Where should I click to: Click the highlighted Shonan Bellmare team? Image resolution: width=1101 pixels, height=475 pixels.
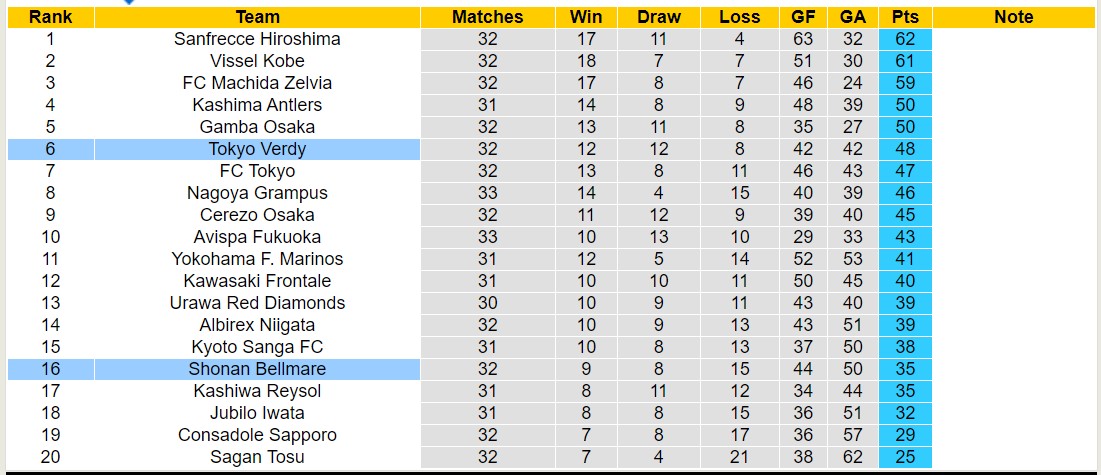coord(257,369)
